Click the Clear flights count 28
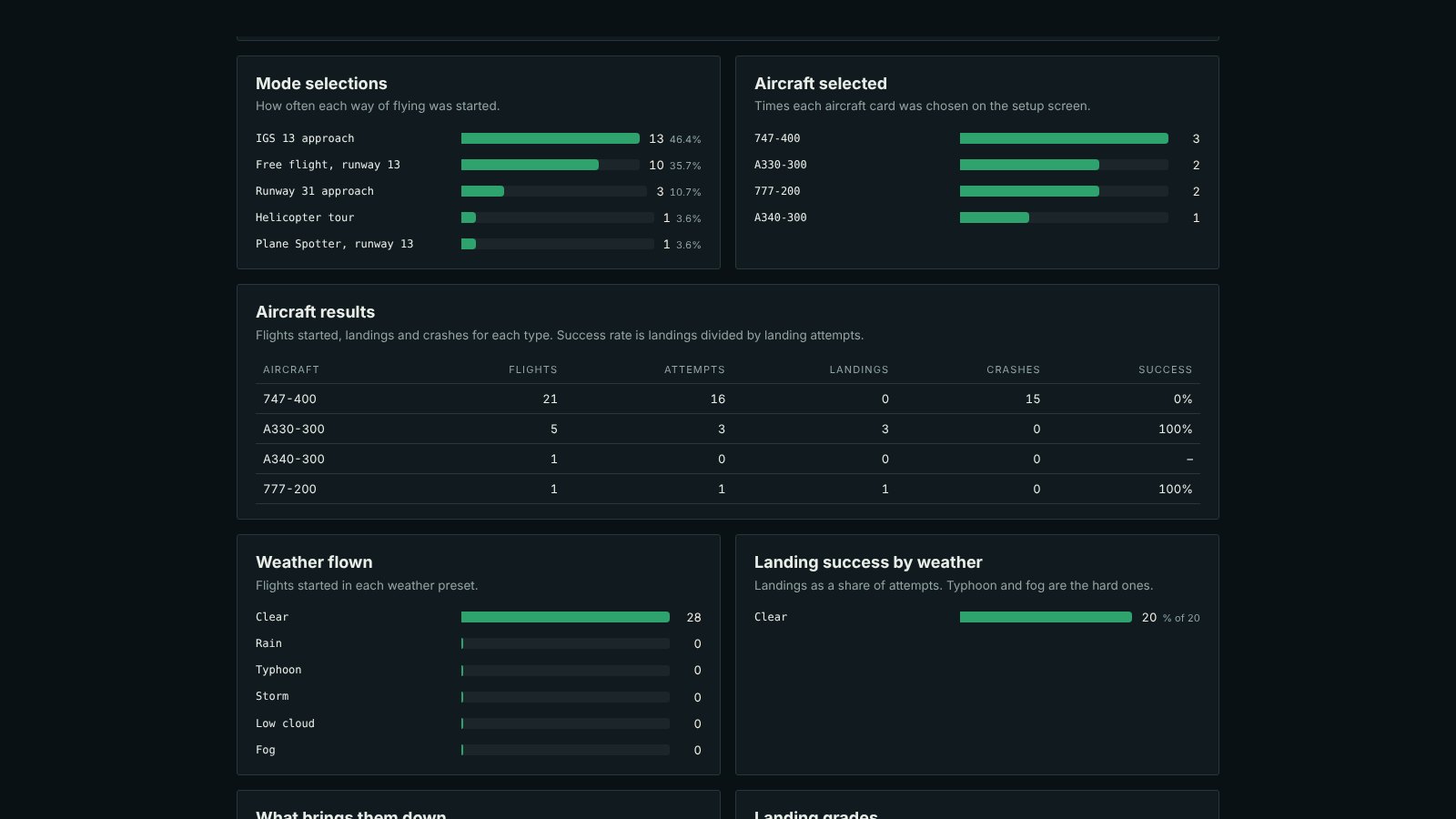1456x819 pixels. coord(693,617)
